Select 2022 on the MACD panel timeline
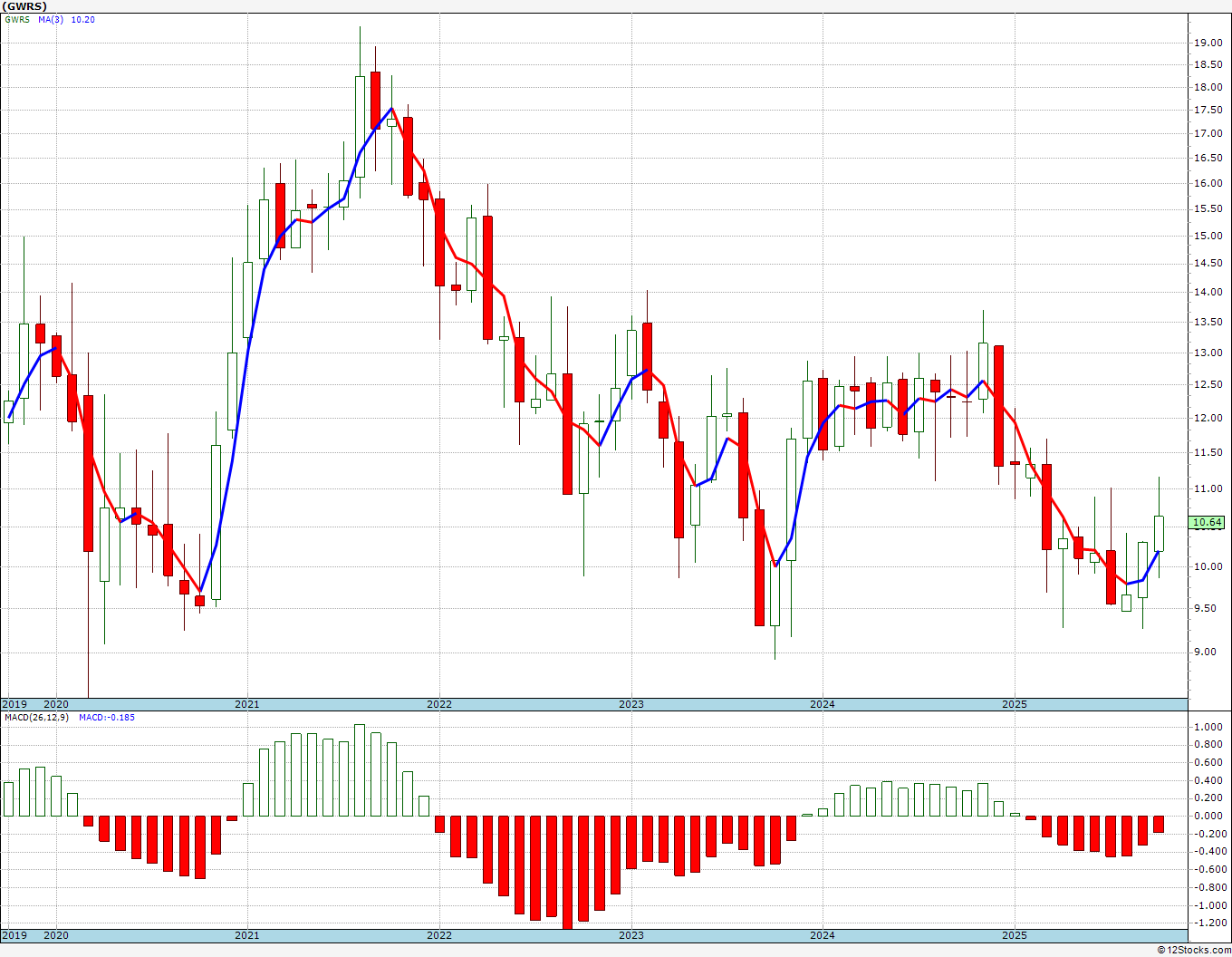The image size is (1232, 957). (x=439, y=935)
